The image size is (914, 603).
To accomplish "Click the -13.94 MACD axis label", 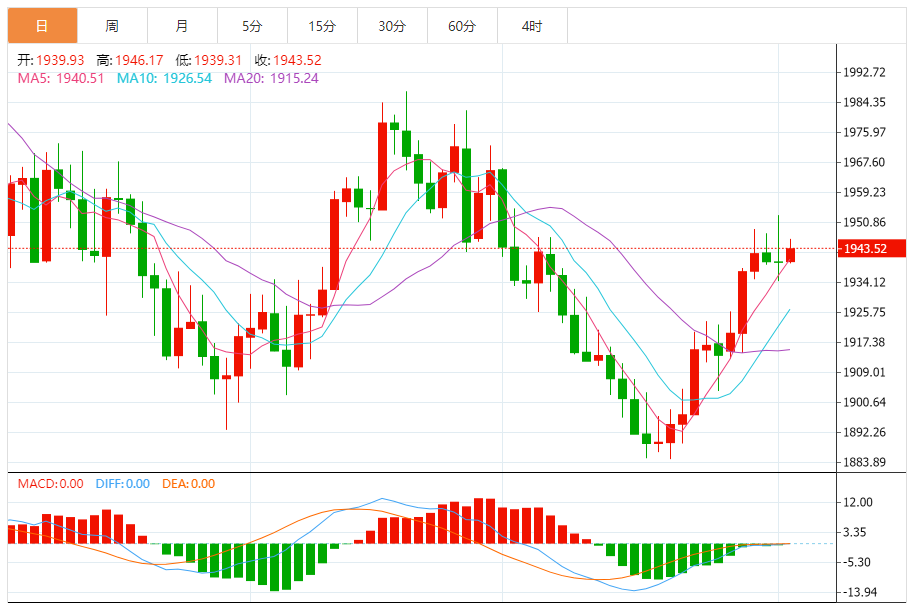I will point(860,592).
